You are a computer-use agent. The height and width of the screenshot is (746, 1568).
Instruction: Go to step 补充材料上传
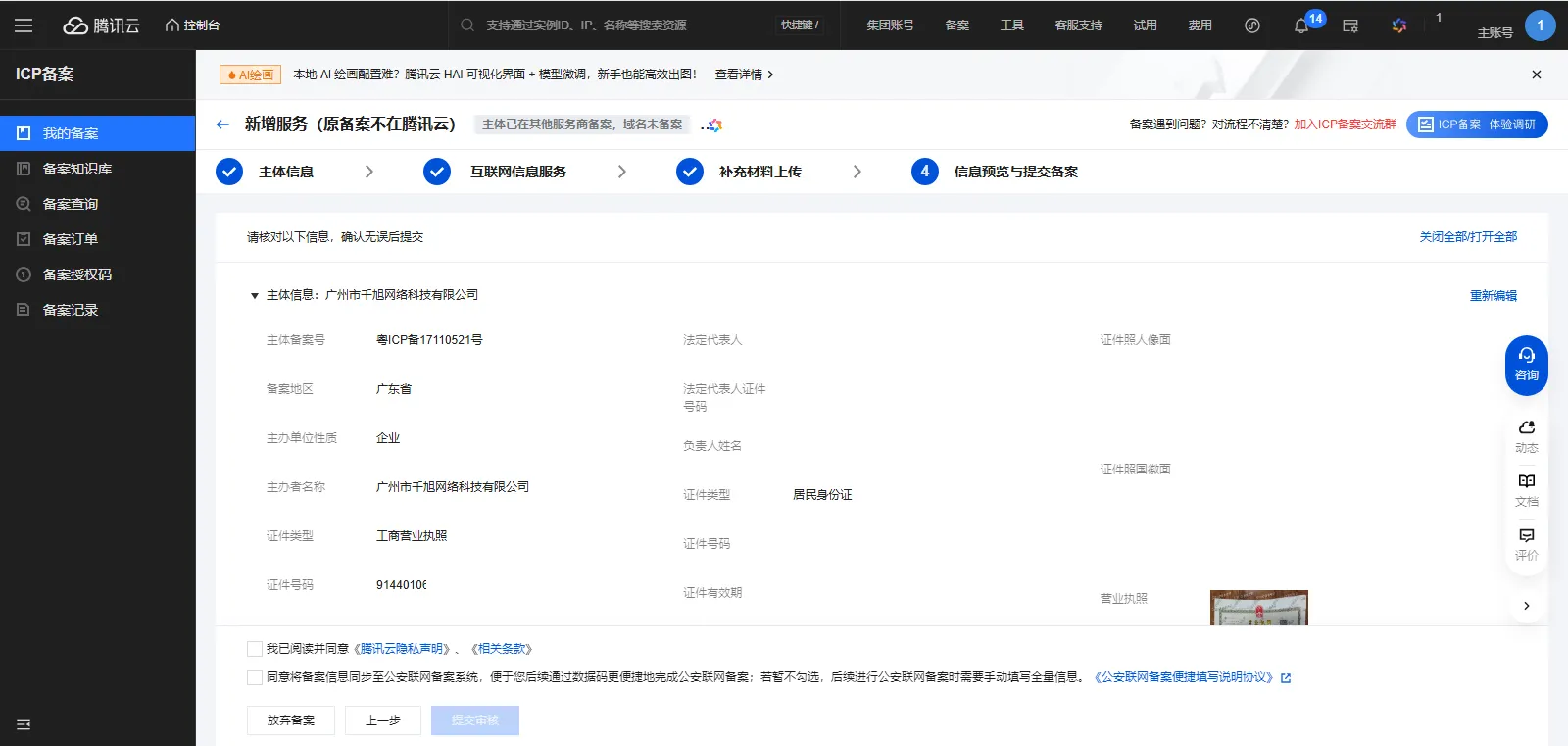(739, 172)
